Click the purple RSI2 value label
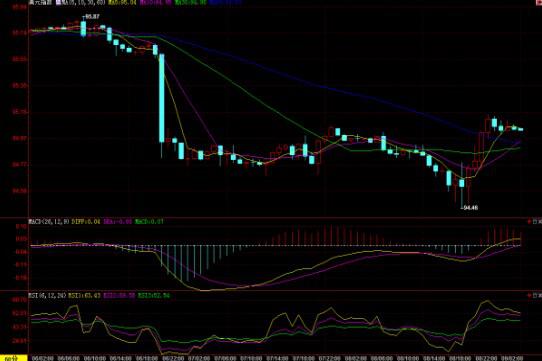 119,296
